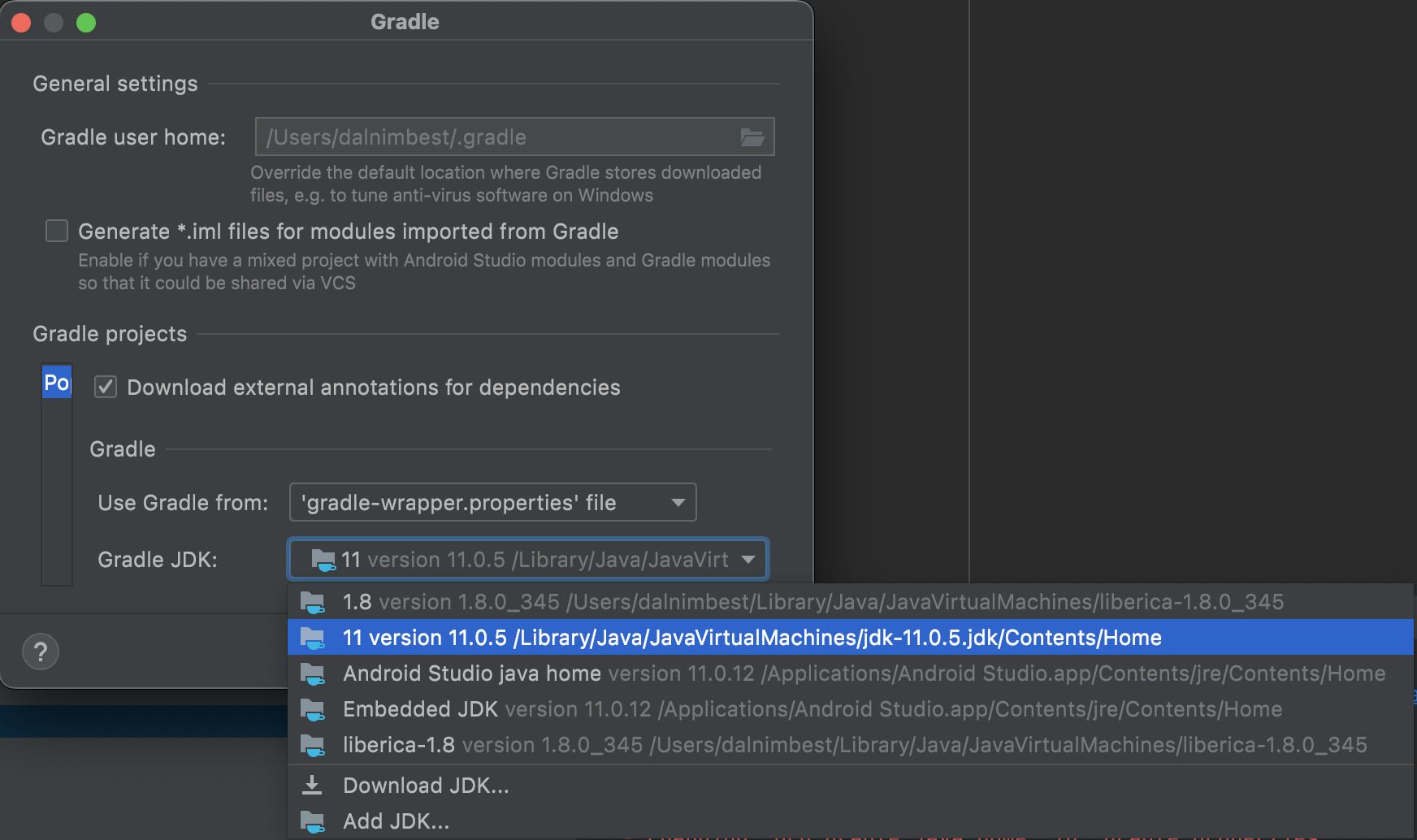
Task: Close the Gradle dialog with red button
Action: pos(21,23)
